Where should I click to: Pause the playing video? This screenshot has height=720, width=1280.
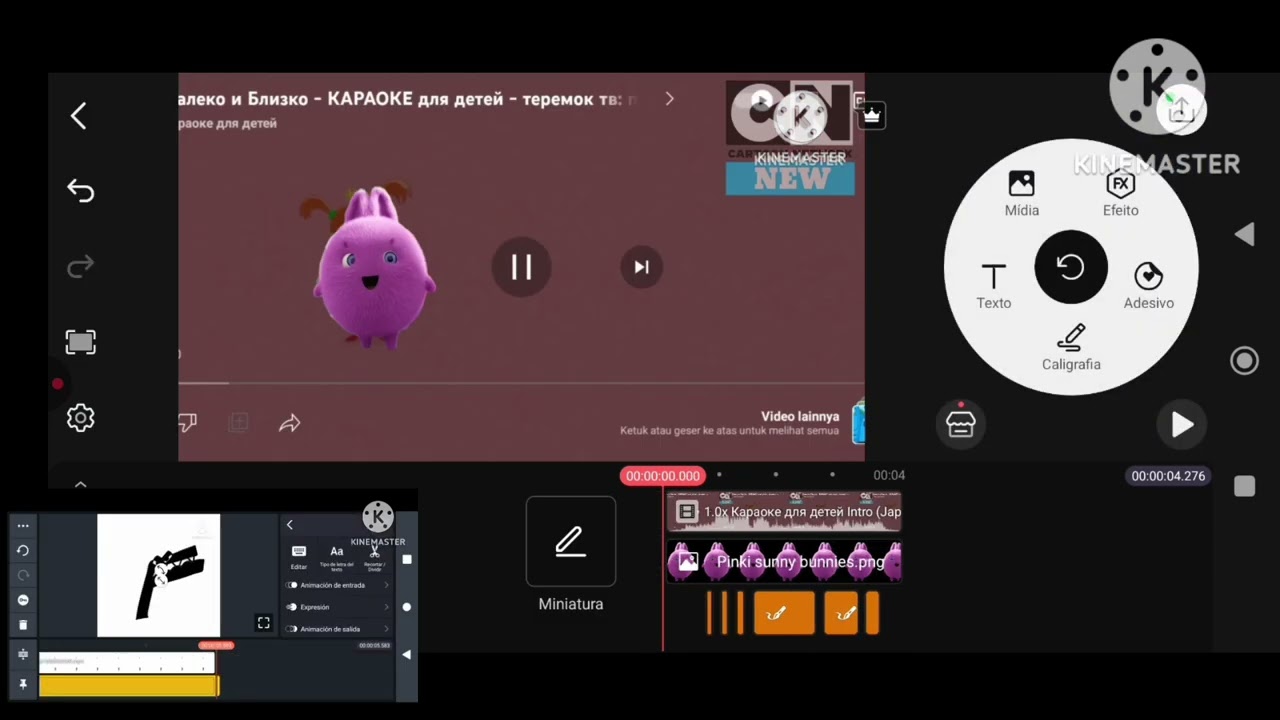[521, 267]
